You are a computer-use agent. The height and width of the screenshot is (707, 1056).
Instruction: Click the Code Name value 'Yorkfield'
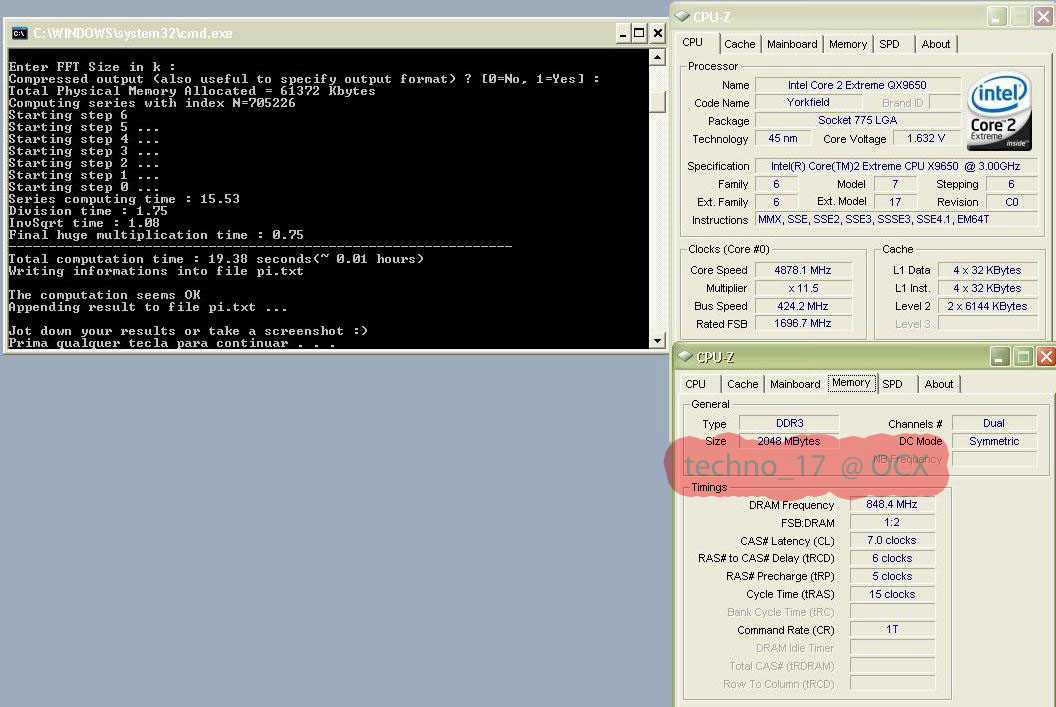[x=808, y=102]
